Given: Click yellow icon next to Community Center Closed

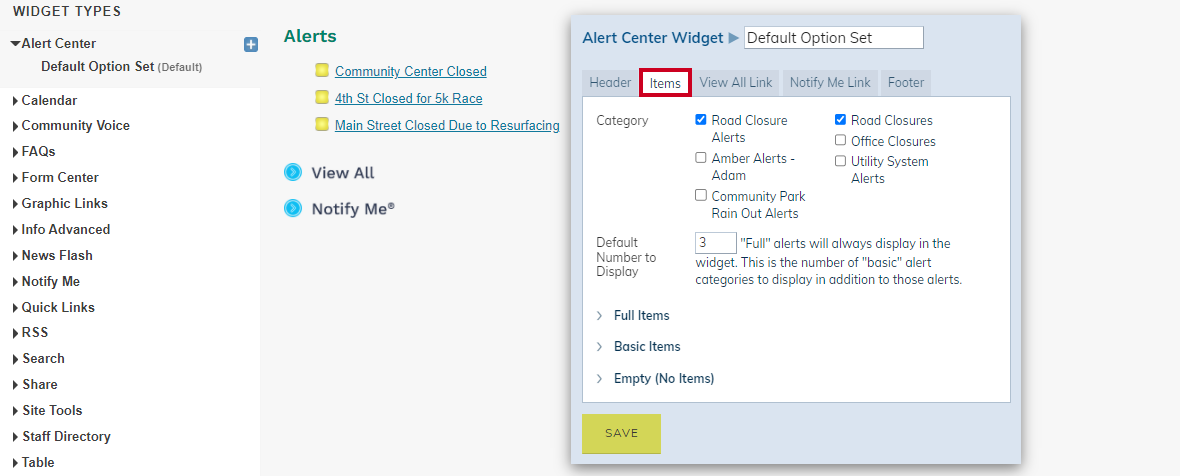Looking at the screenshot, I should point(322,71).
